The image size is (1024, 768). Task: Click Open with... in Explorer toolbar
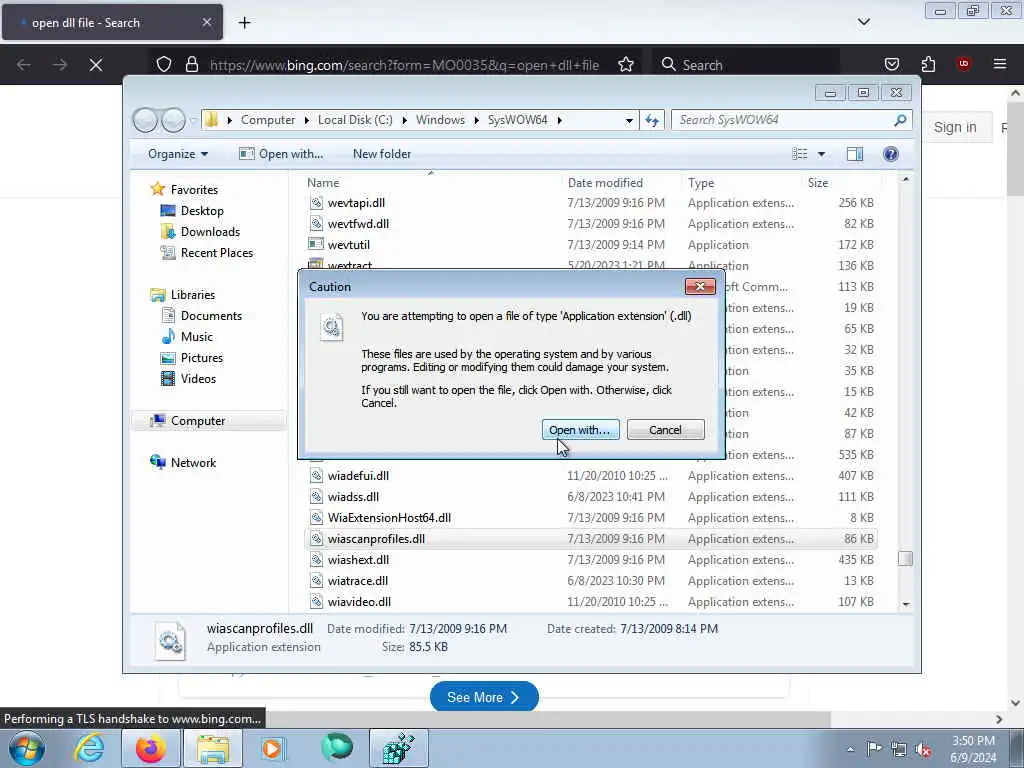pyautogui.click(x=281, y=153)
